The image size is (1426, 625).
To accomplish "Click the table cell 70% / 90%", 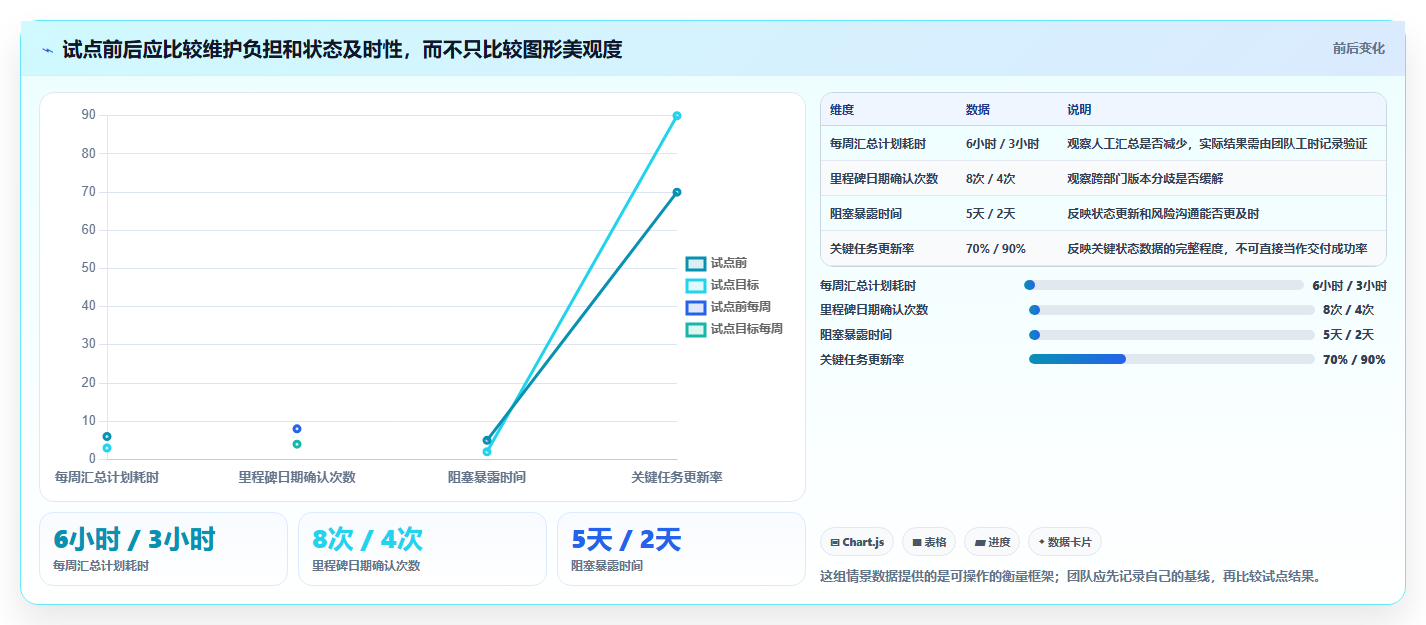I will [x=996, y=249].
